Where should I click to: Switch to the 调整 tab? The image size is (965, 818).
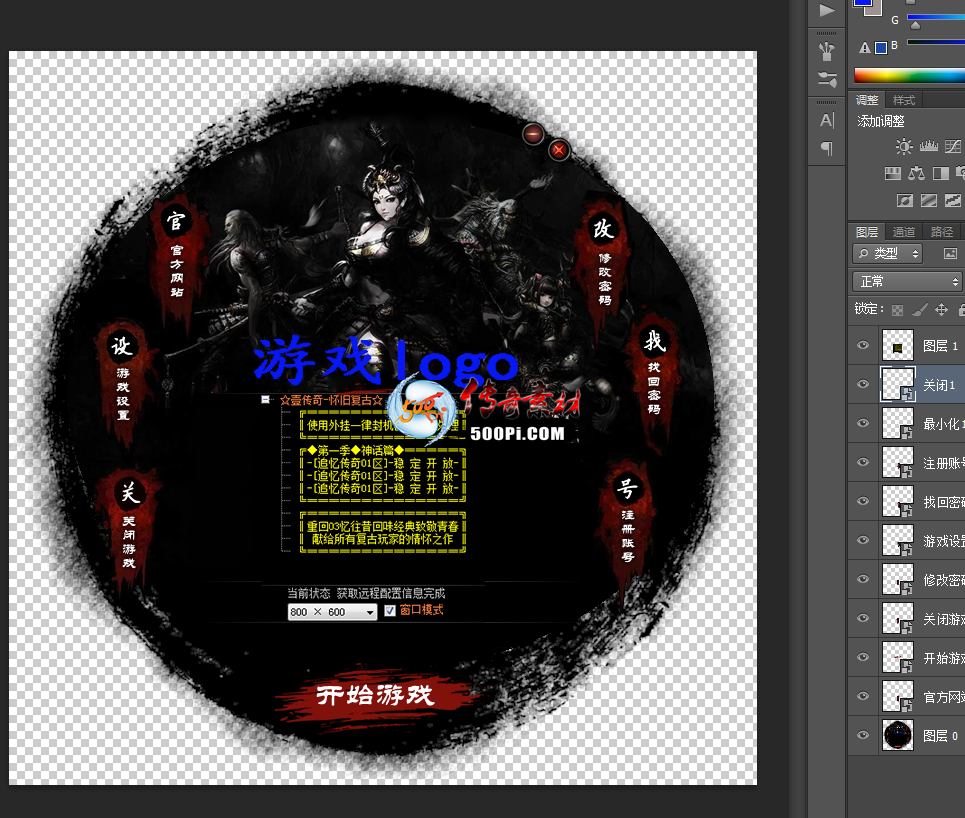tap(867, 100)
